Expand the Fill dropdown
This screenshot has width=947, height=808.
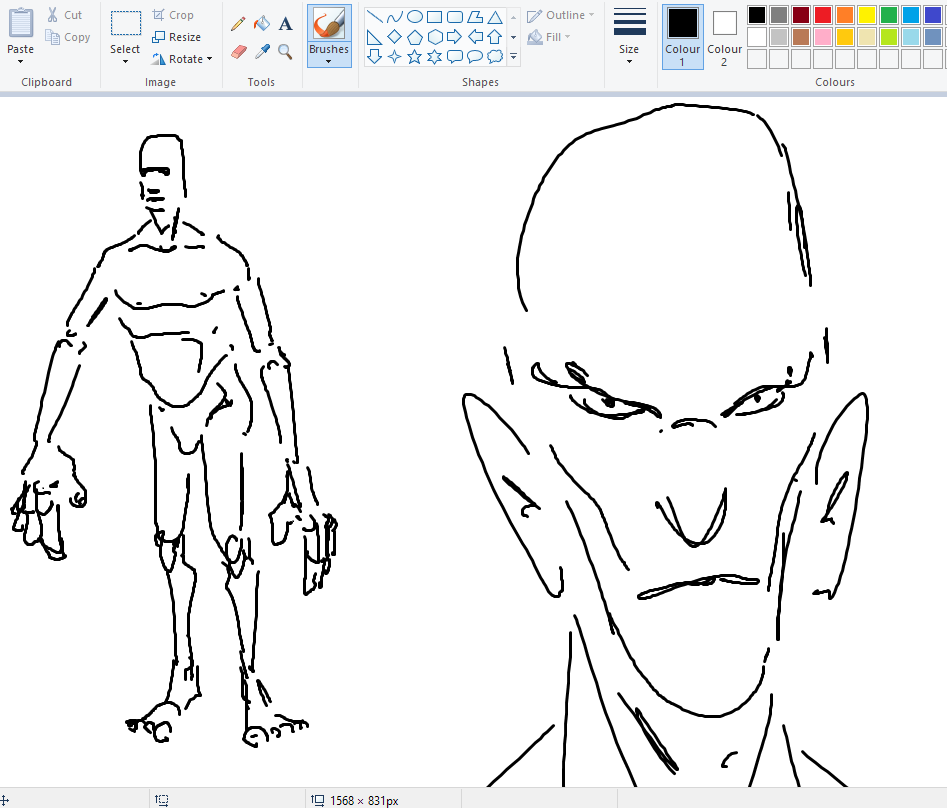tap(568, 37)
